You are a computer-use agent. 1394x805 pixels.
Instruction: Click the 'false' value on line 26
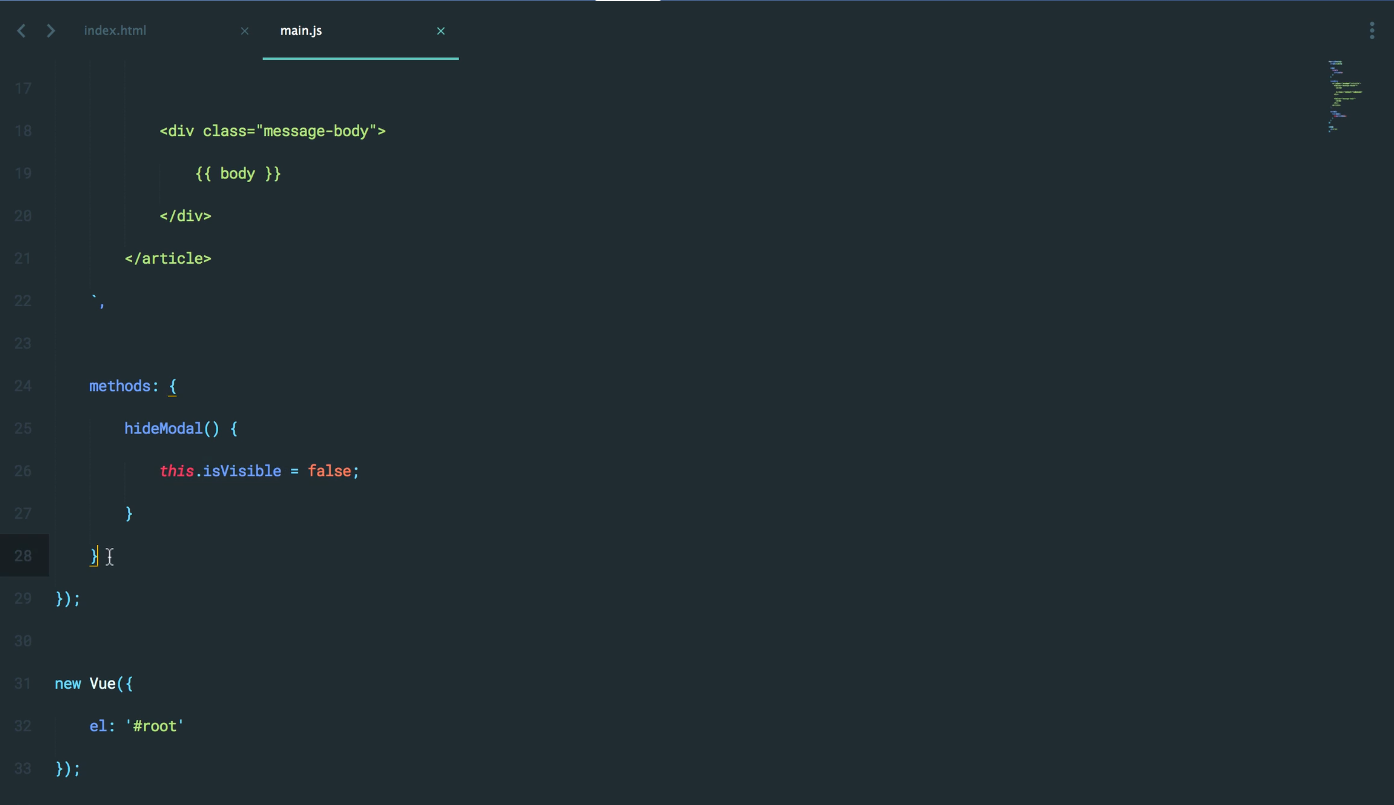point(328,471)
